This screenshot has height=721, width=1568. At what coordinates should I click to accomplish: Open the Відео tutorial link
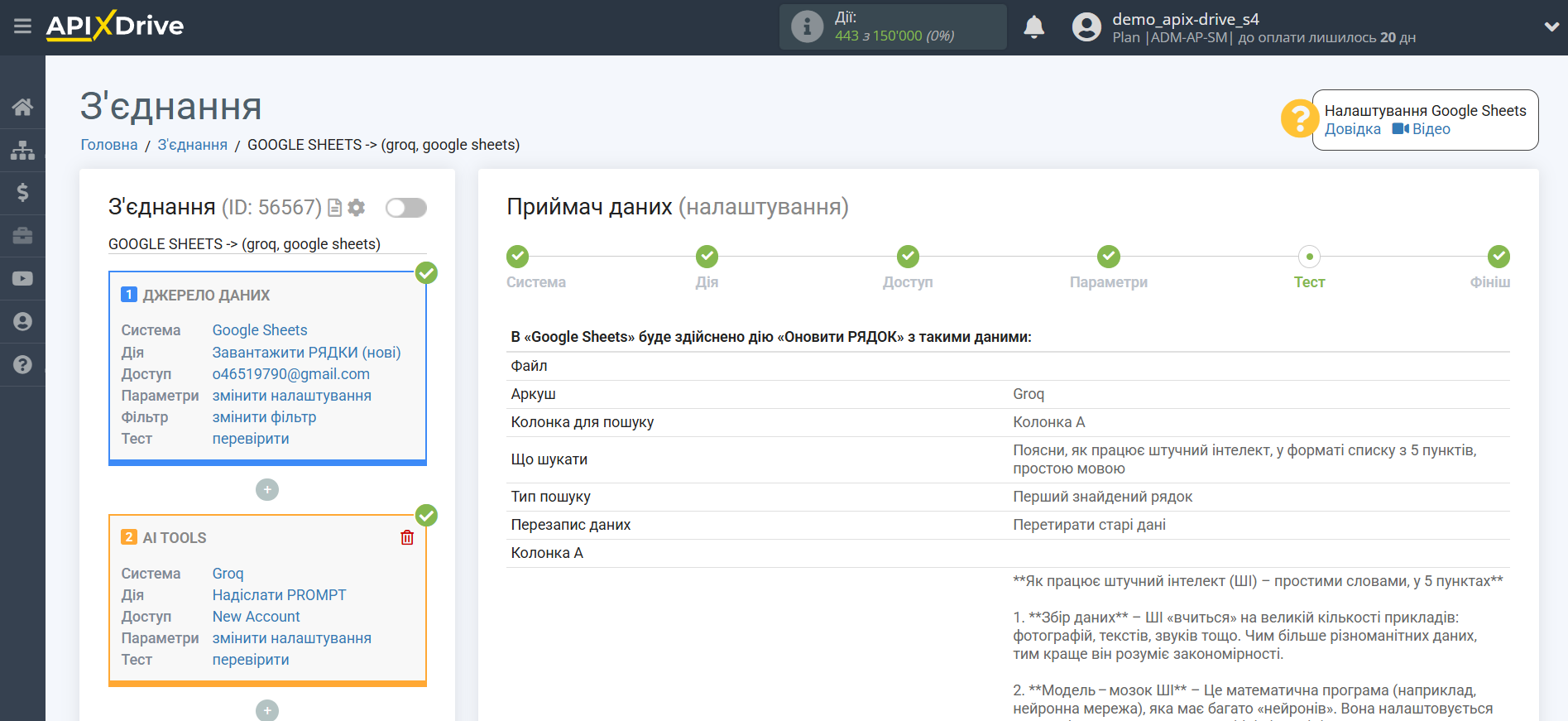click(x=1422, y=129)
